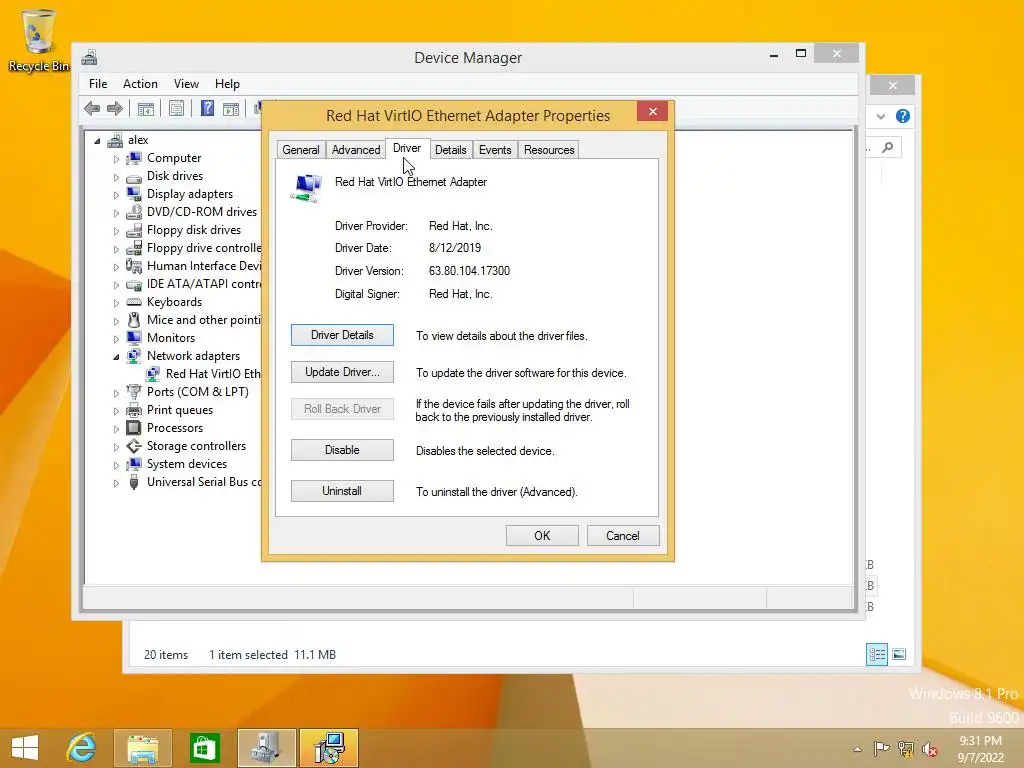Expand the Computer tree node
This screenshot has width=1024, height=768.
(116, 159)
